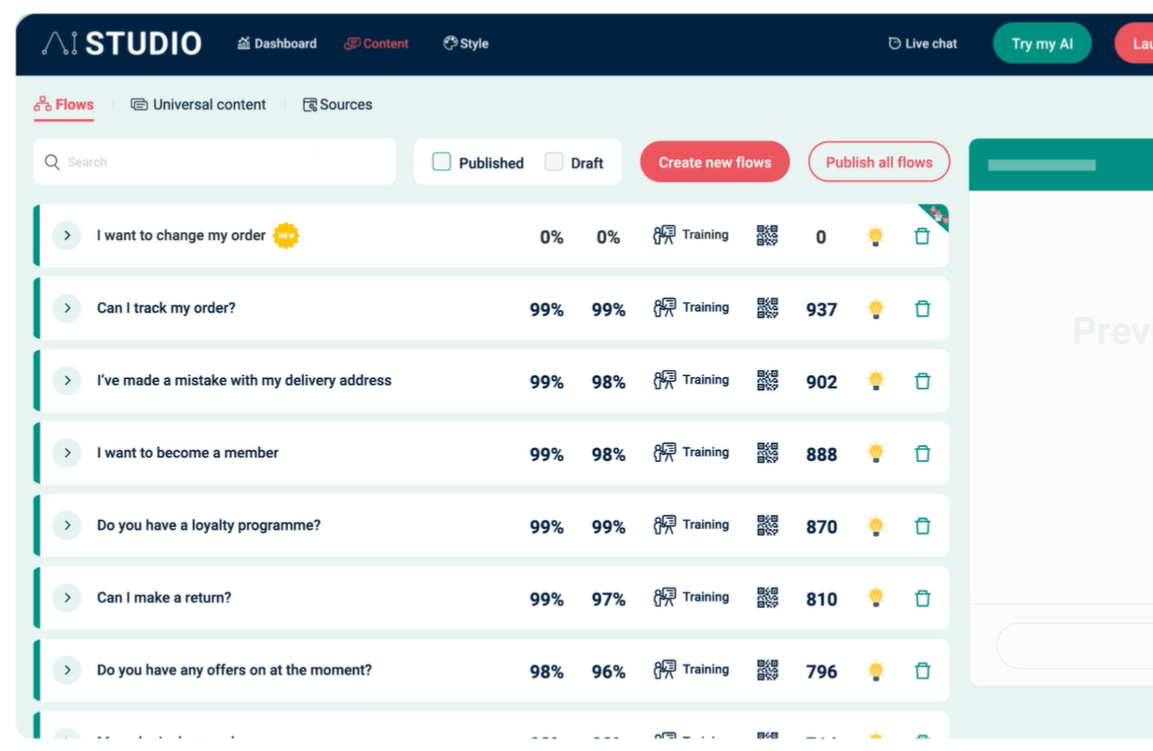Viewport: 1153px width, 751px height.
Task: Open the Dashboard section
Action: pyautogui.click(x=277, y=43)
